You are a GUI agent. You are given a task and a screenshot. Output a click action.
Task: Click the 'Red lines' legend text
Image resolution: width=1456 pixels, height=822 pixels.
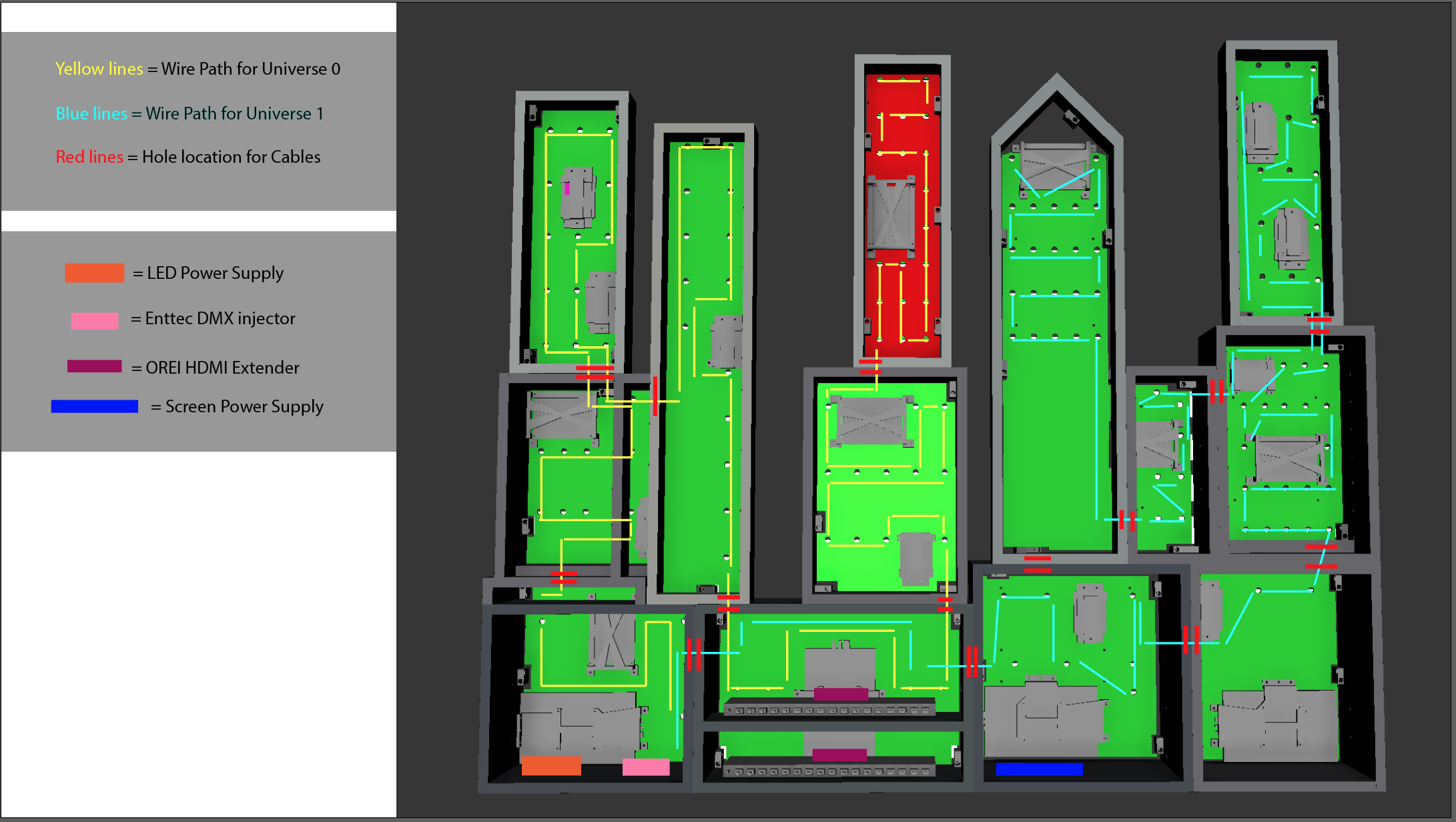point(89,157)
